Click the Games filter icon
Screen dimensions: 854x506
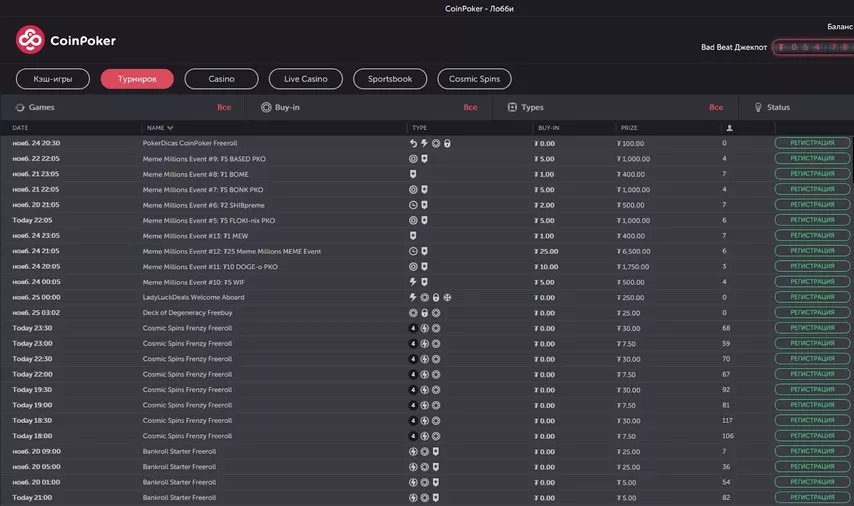(20, 107)
